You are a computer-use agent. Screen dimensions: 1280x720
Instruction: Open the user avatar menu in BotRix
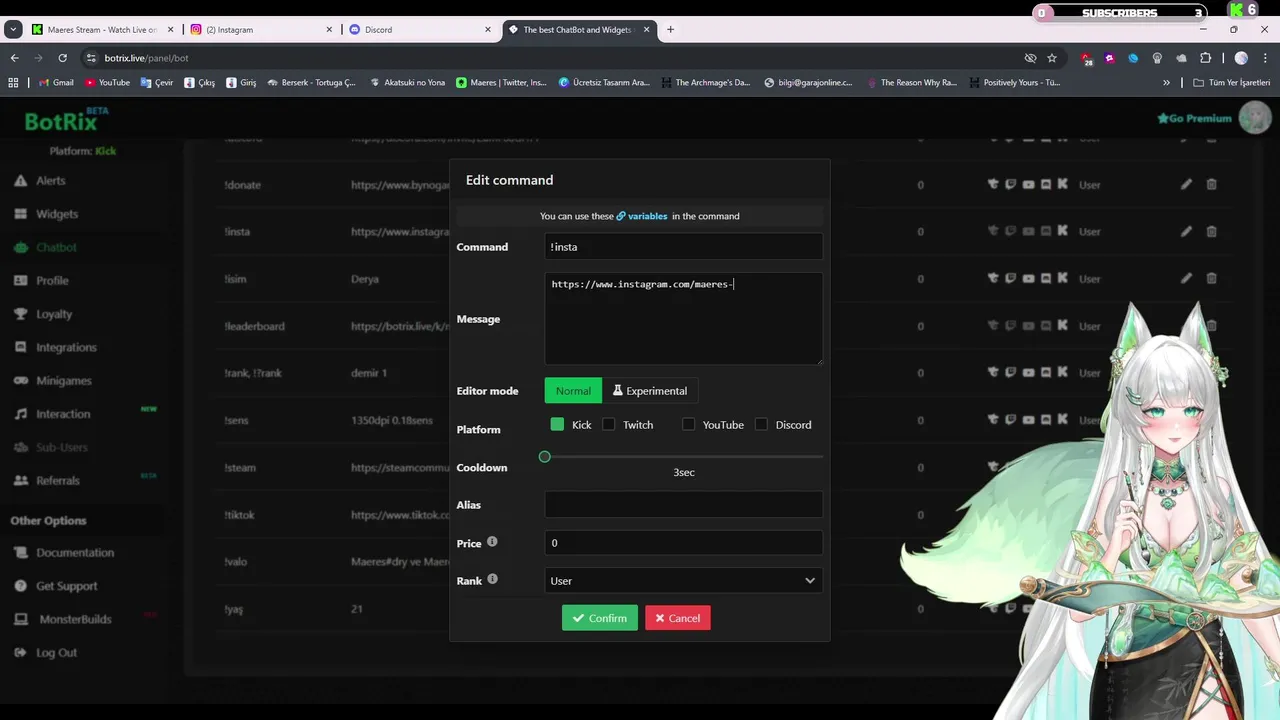pos(1254,118)
